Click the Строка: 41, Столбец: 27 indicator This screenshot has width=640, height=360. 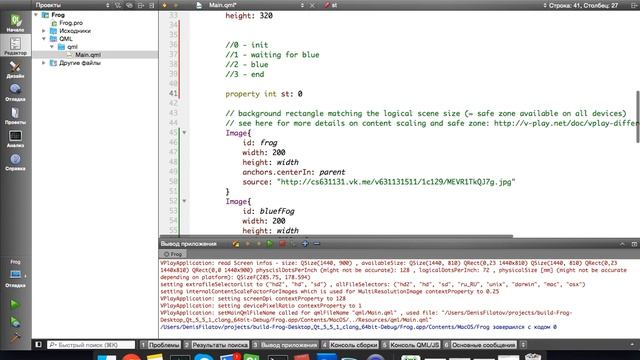(584, 5)
